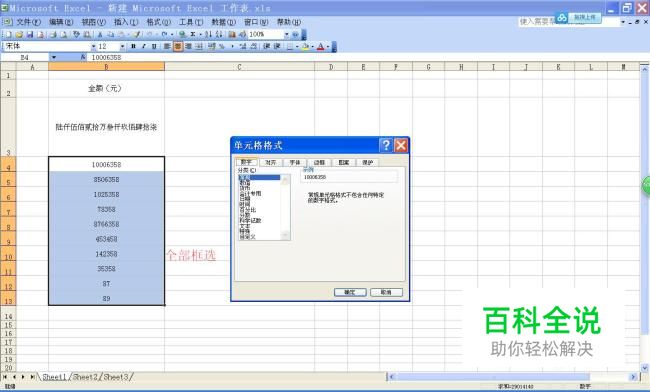Switch to the 边框 tab in dialog
The height and width of the screenshot is (392, 650).
point(319,162)
